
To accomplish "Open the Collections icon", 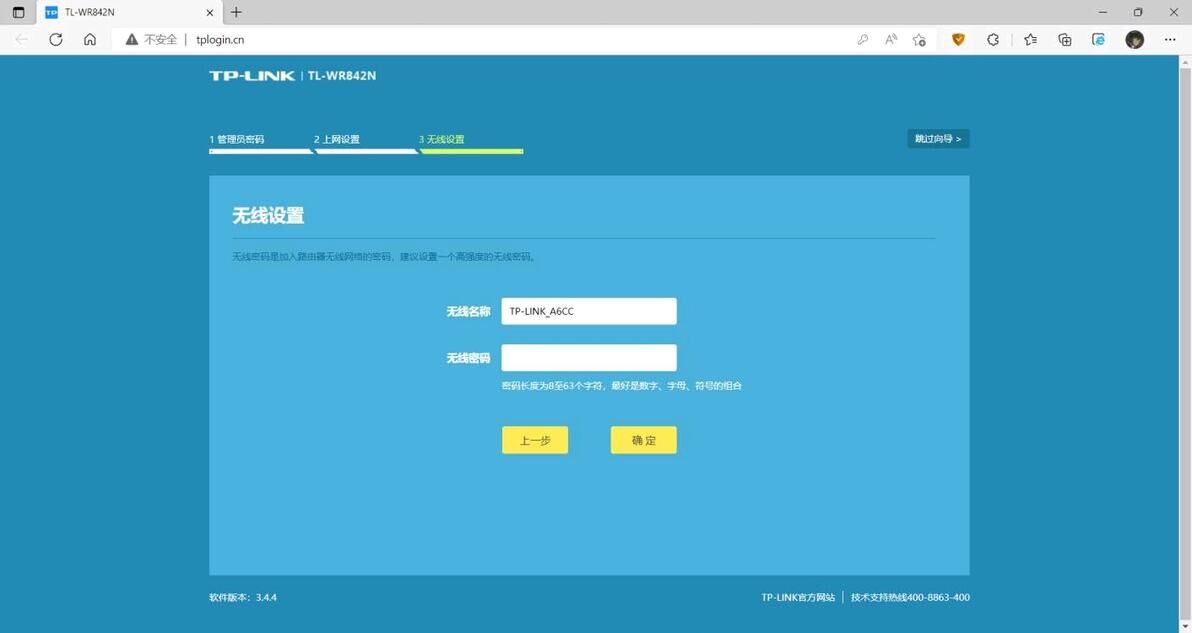I will click(1065, 39).
